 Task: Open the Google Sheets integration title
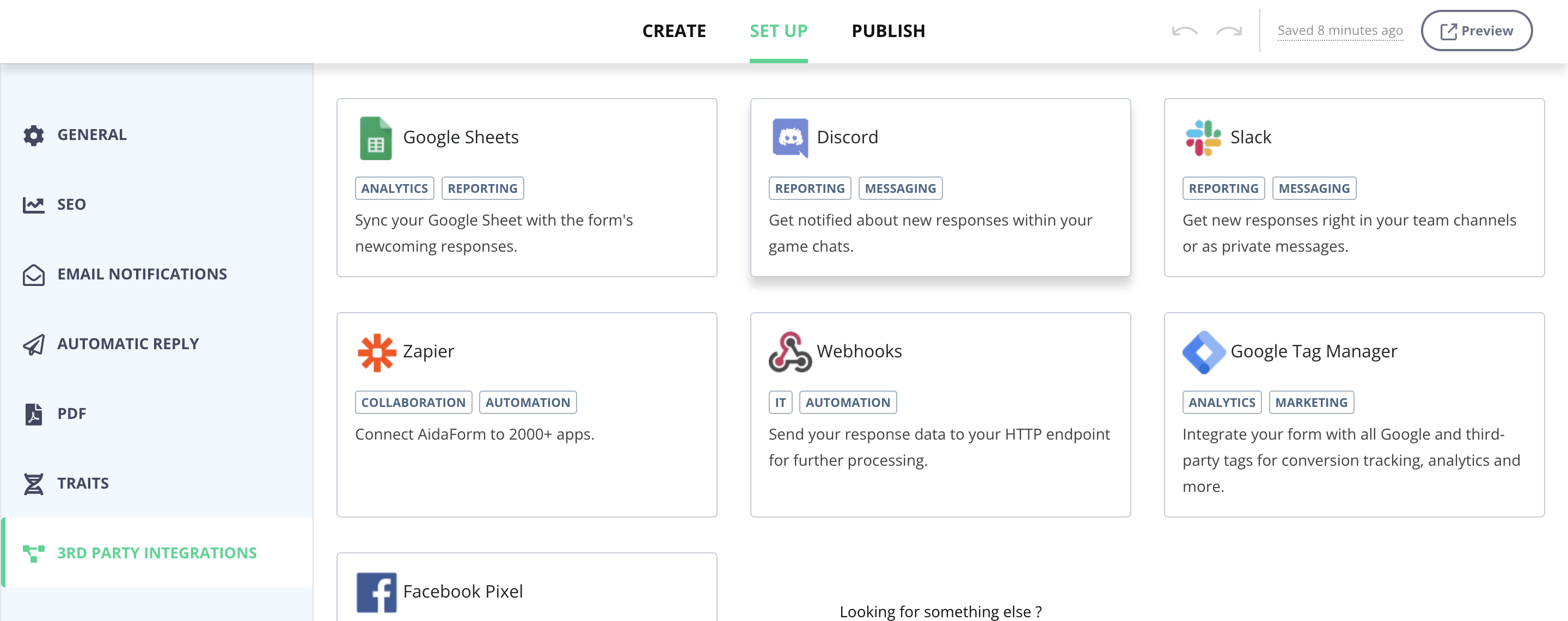coord(461,138)
